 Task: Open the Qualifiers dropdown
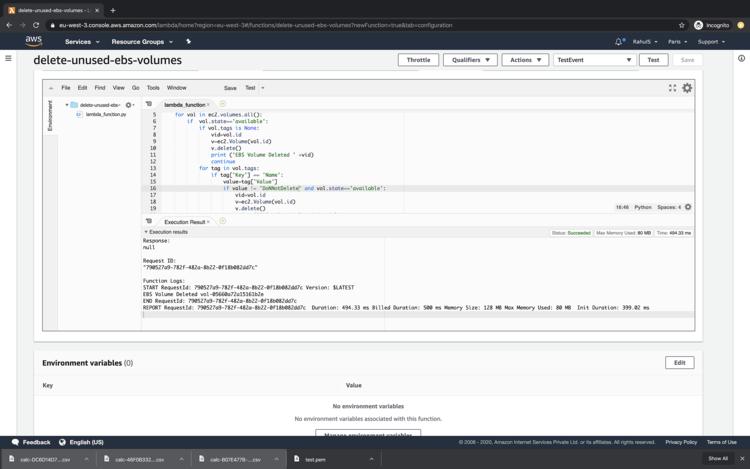(470, 60)
